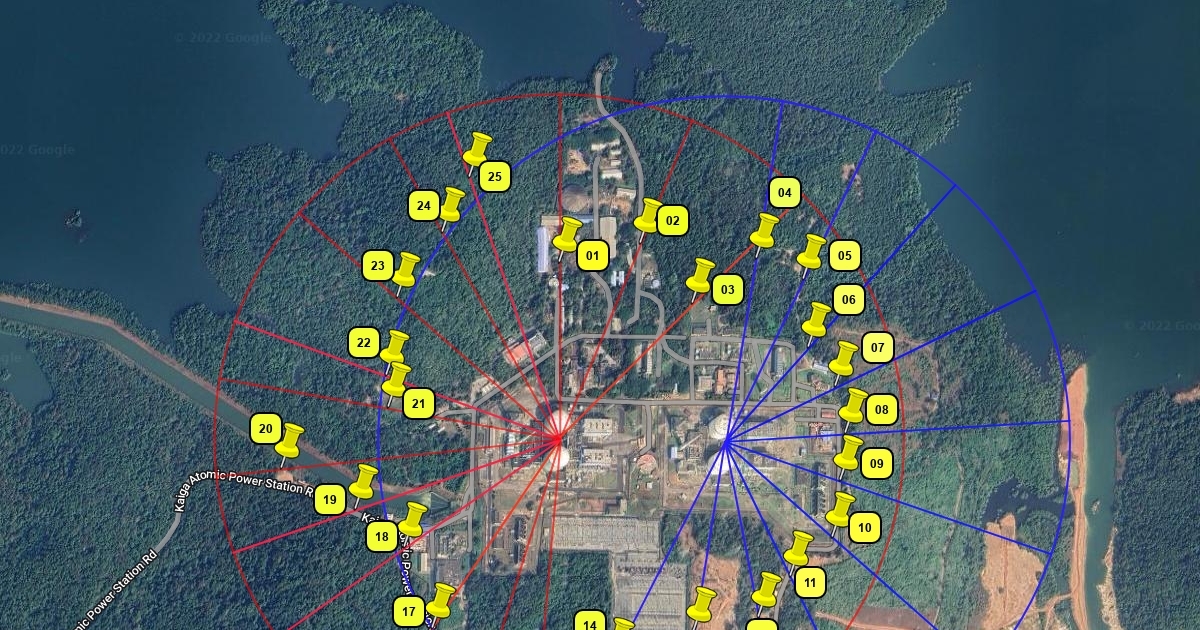The height and width of the screenshot is (630, 1200).
Task: Click the pushpin above label 18
Action: [412, 520]
